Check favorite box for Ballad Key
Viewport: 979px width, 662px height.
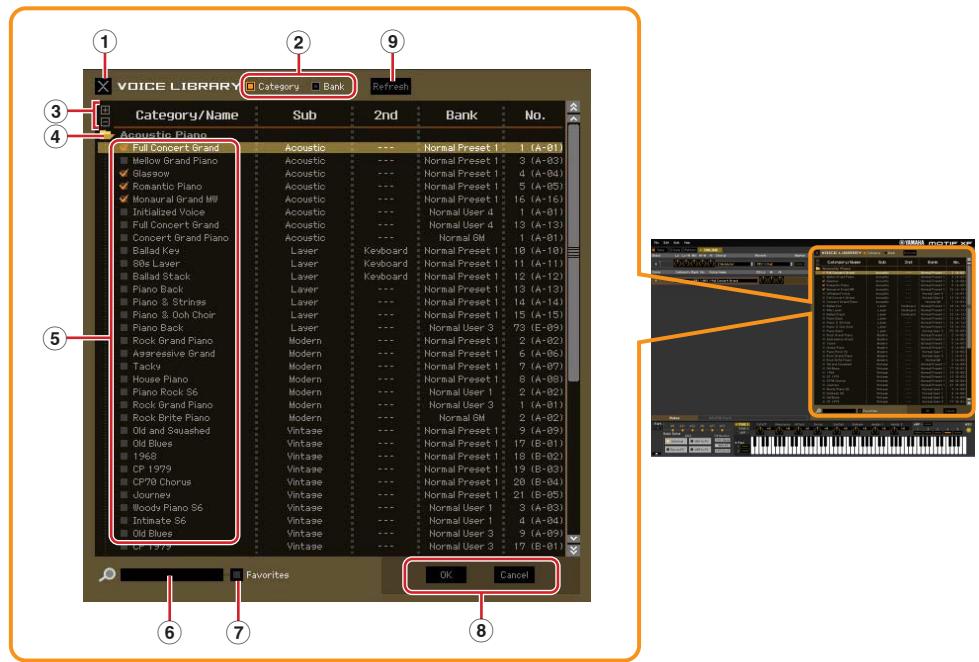124,250
